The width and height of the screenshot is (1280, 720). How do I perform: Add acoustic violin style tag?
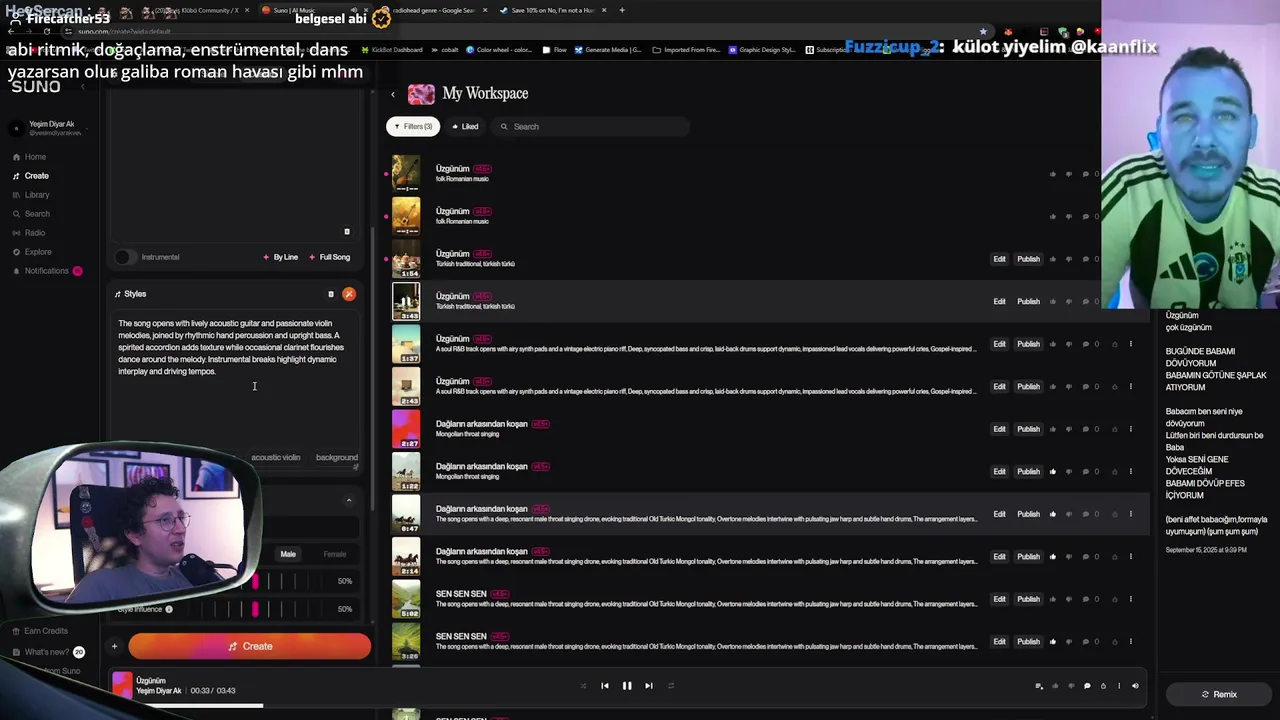[275, 457]
